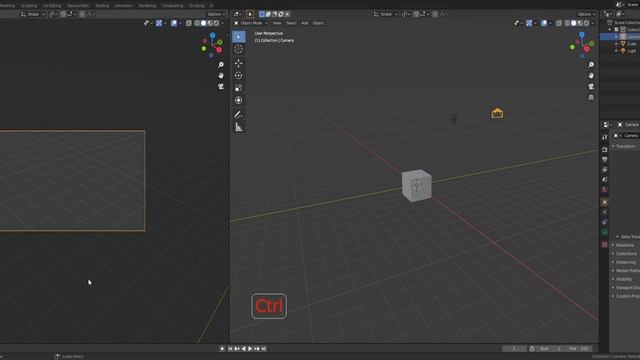Click zoom magnifier in left viewport
The width and height of the screenshot is (640, 360).
click(x=221, y=65)
